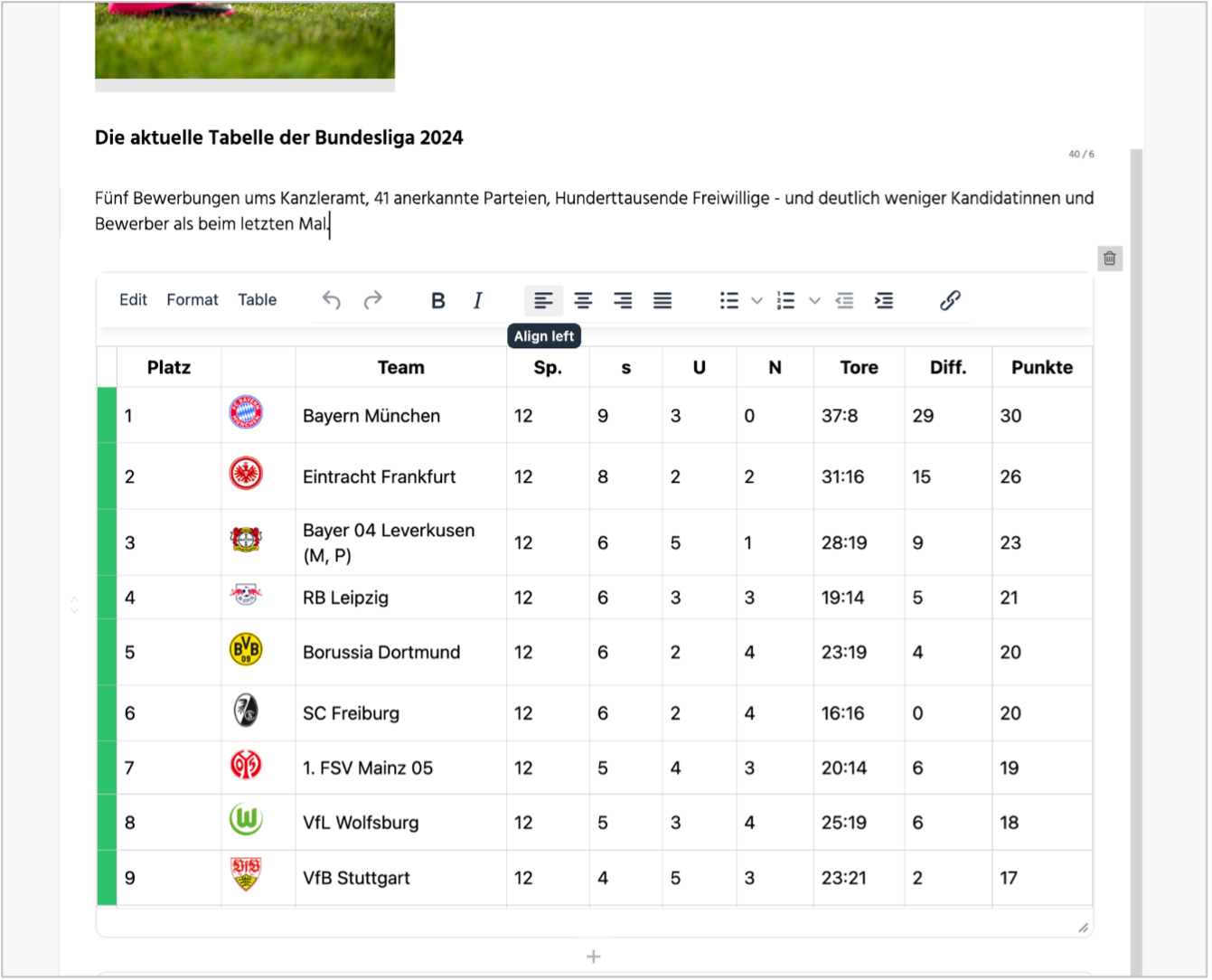Click the Undo arrow in the table toolbar
Image resolution: width=1212 pixels, height=980 pixels.
pyautogui.click(x=331, y=300)
